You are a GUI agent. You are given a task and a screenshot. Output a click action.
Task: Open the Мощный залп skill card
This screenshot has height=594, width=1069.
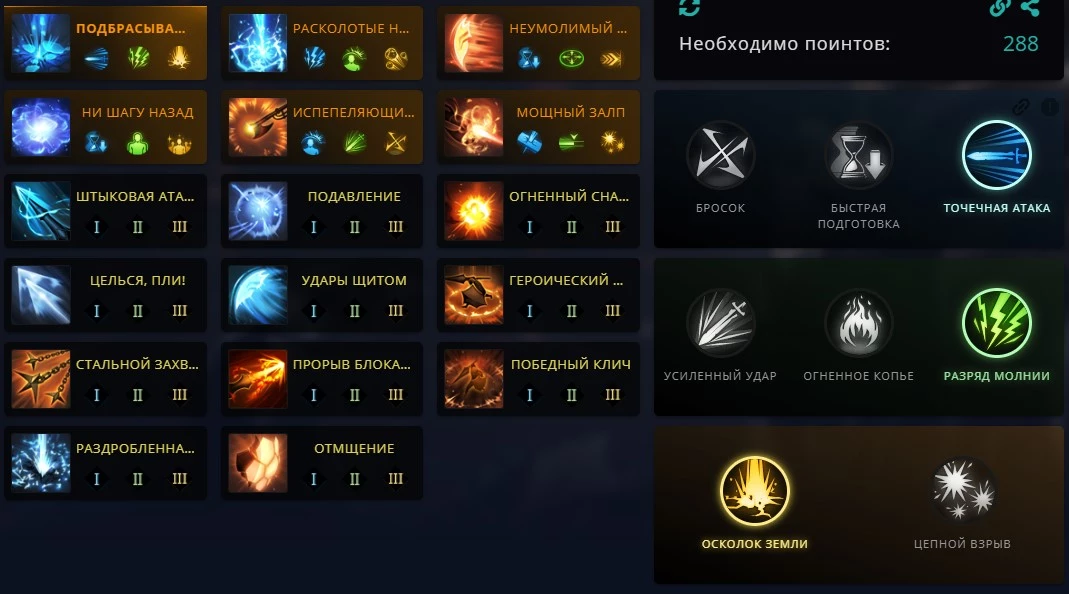539,127
